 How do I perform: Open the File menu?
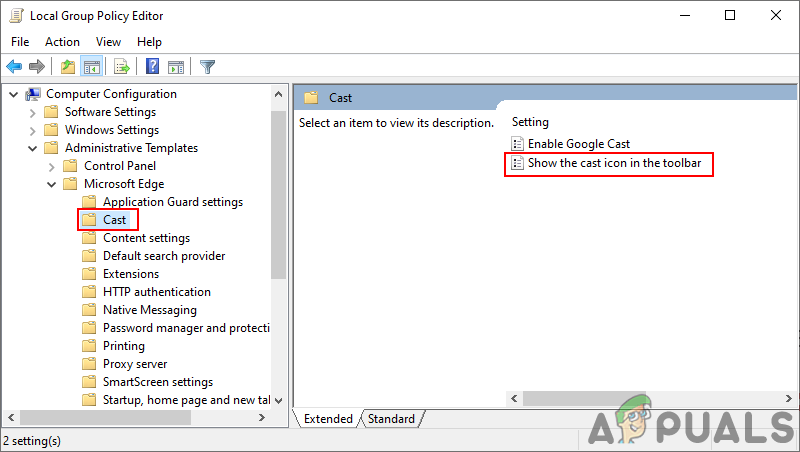pyautogui.click(x=20, y=42)
